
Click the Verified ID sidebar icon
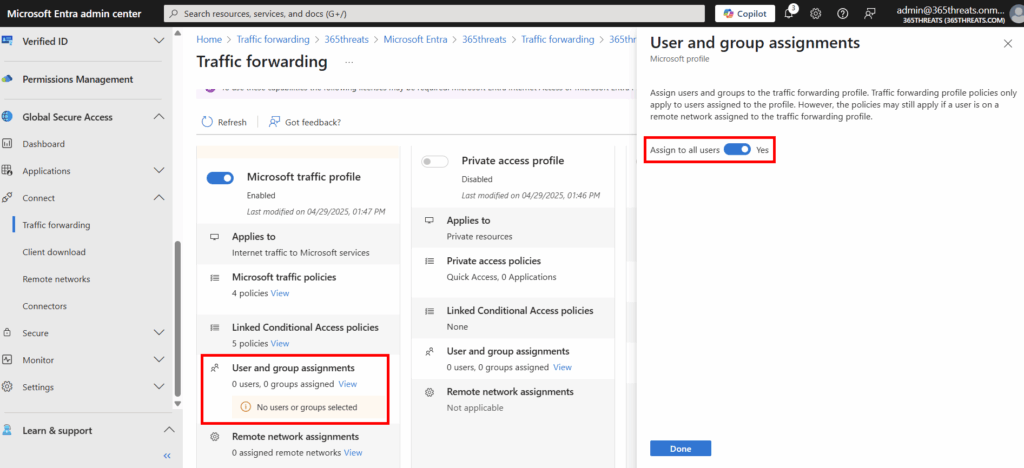(7, 40)
